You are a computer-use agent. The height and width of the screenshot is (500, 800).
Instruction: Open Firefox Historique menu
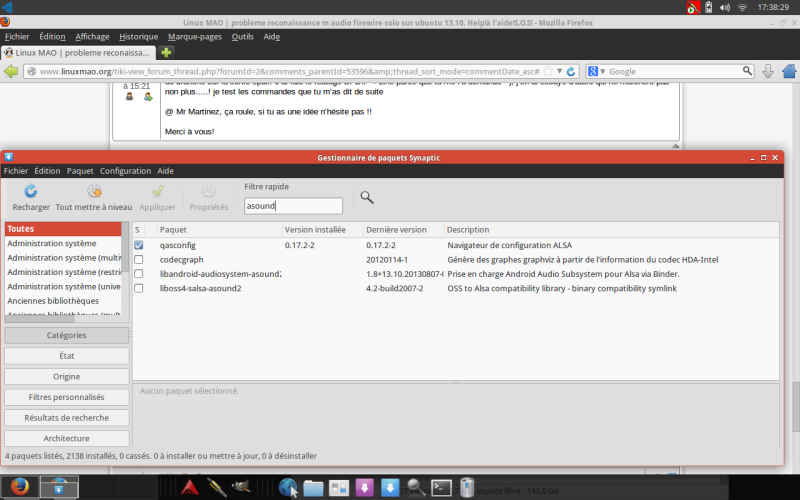click(138, 36)
